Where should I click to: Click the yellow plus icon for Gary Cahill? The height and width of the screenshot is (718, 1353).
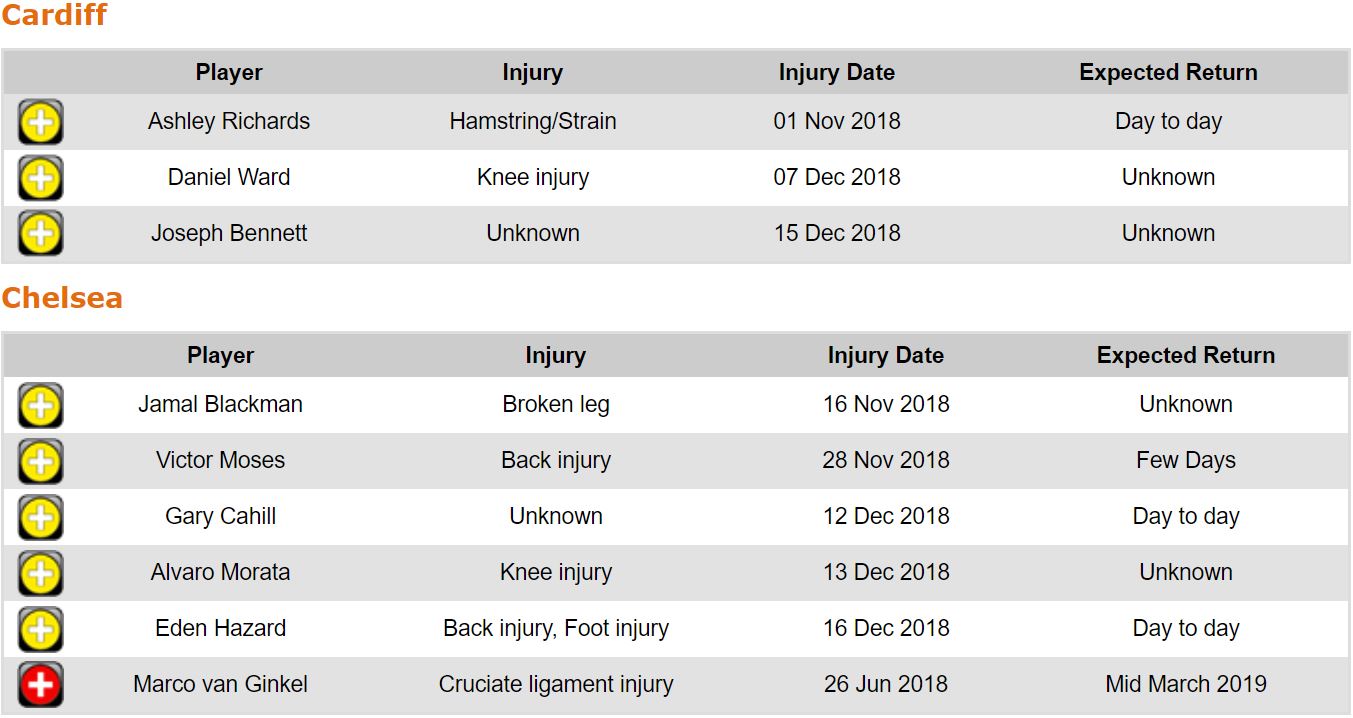pos(40,518)
